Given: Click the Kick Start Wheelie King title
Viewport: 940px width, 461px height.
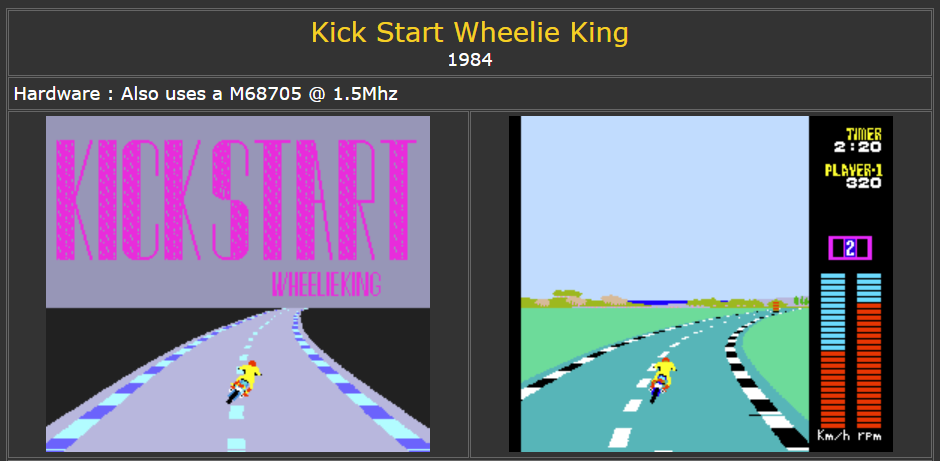Looking at the screenshot, I should [469, 33].
